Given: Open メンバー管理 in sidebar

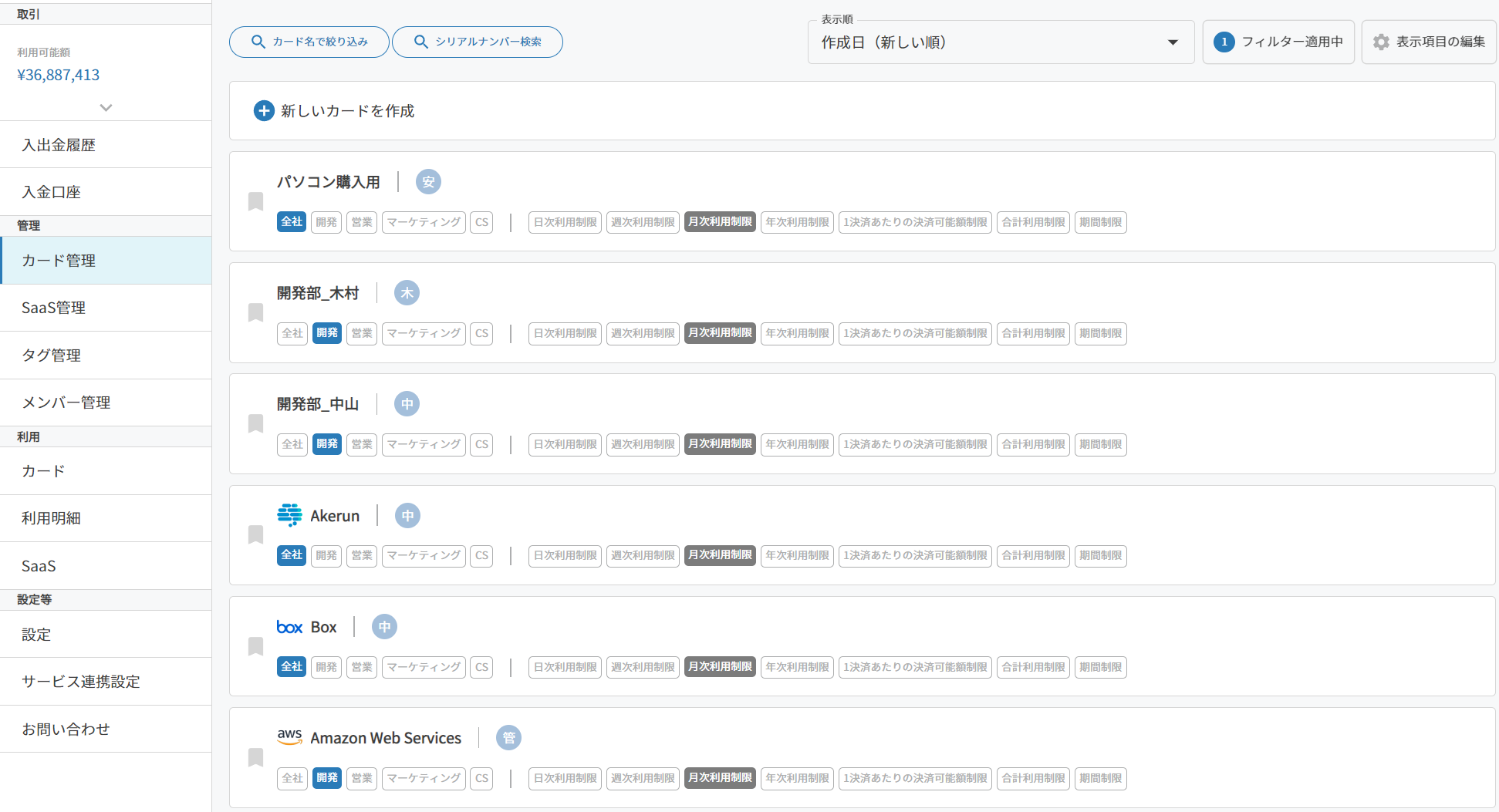Looking at the screenshot, I should coord(106,403).
